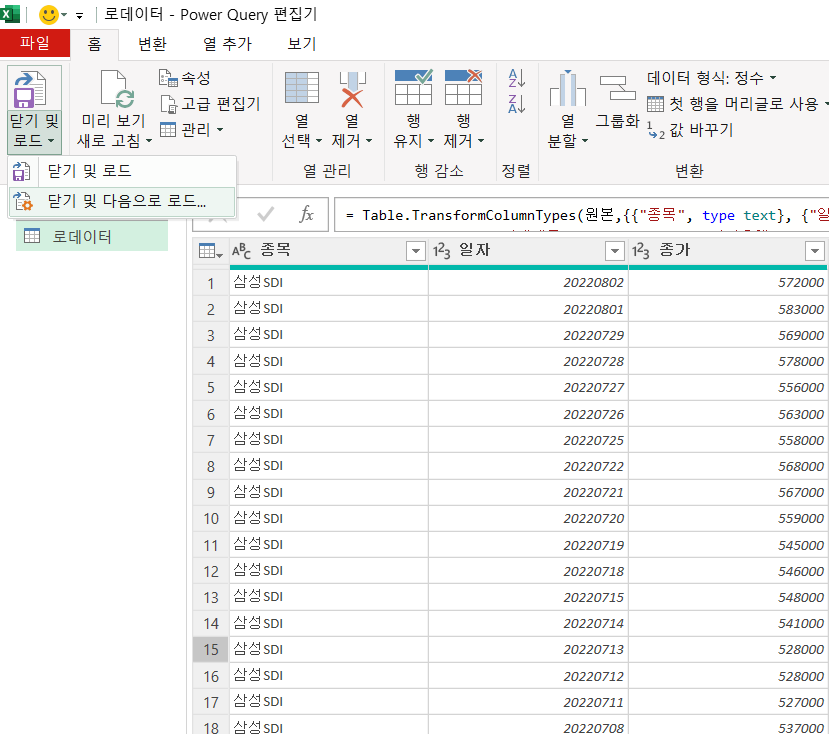Click the cell with date 20220715
Viewport: 829px width, 734px height.
(x=528, y=597)
